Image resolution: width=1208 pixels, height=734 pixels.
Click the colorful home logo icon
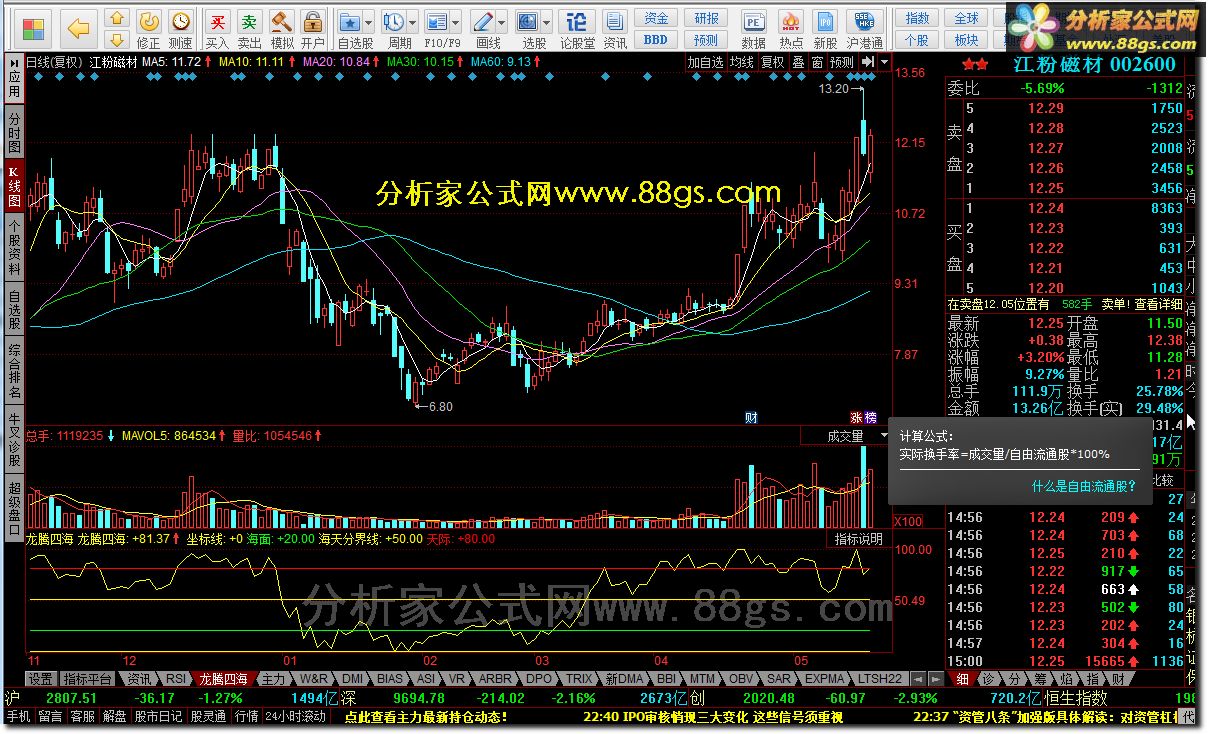33,28
